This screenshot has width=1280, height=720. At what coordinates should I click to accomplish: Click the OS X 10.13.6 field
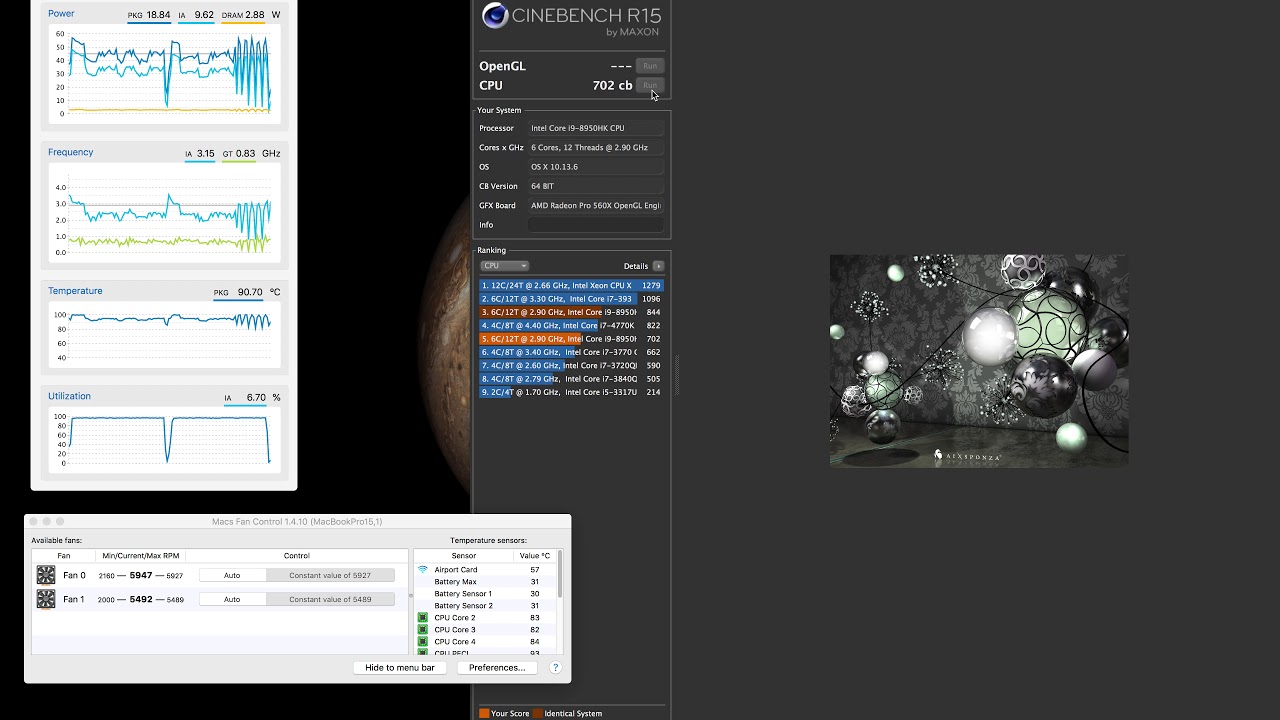(595, 167)
